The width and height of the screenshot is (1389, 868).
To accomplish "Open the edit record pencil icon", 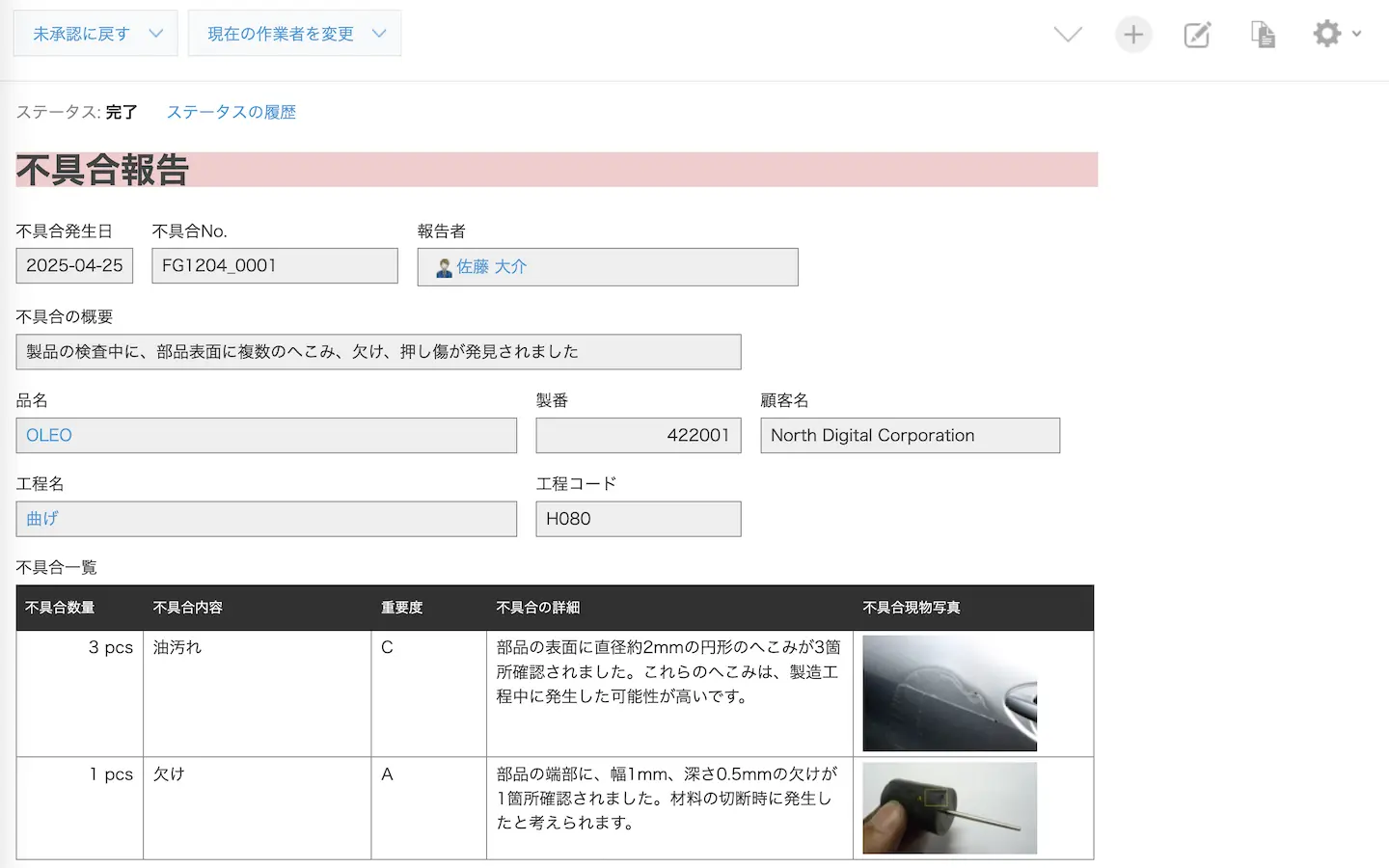I will (x=1197, y=35).
